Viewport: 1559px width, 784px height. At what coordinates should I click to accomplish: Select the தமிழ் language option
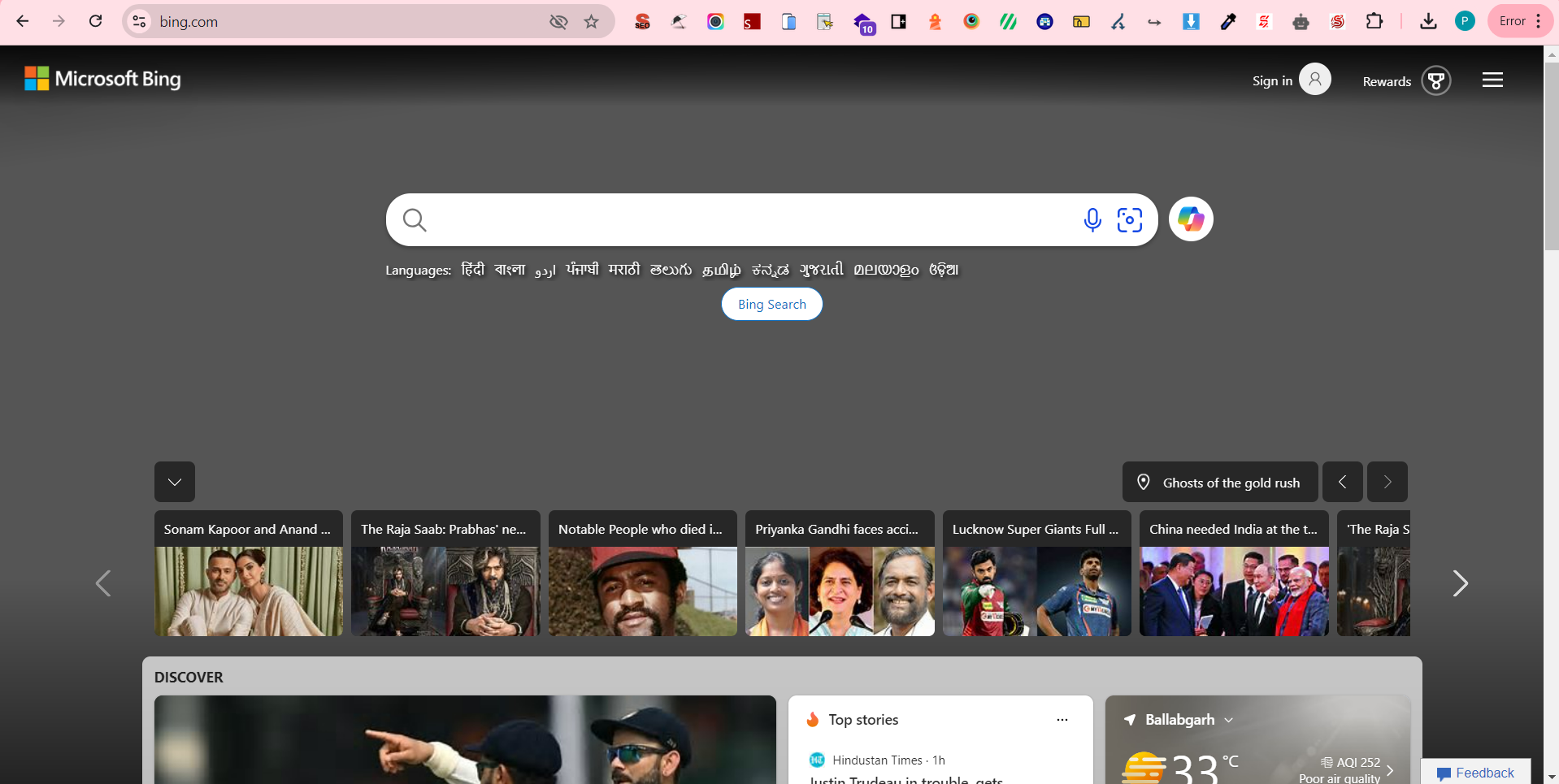tap(720, 269)
